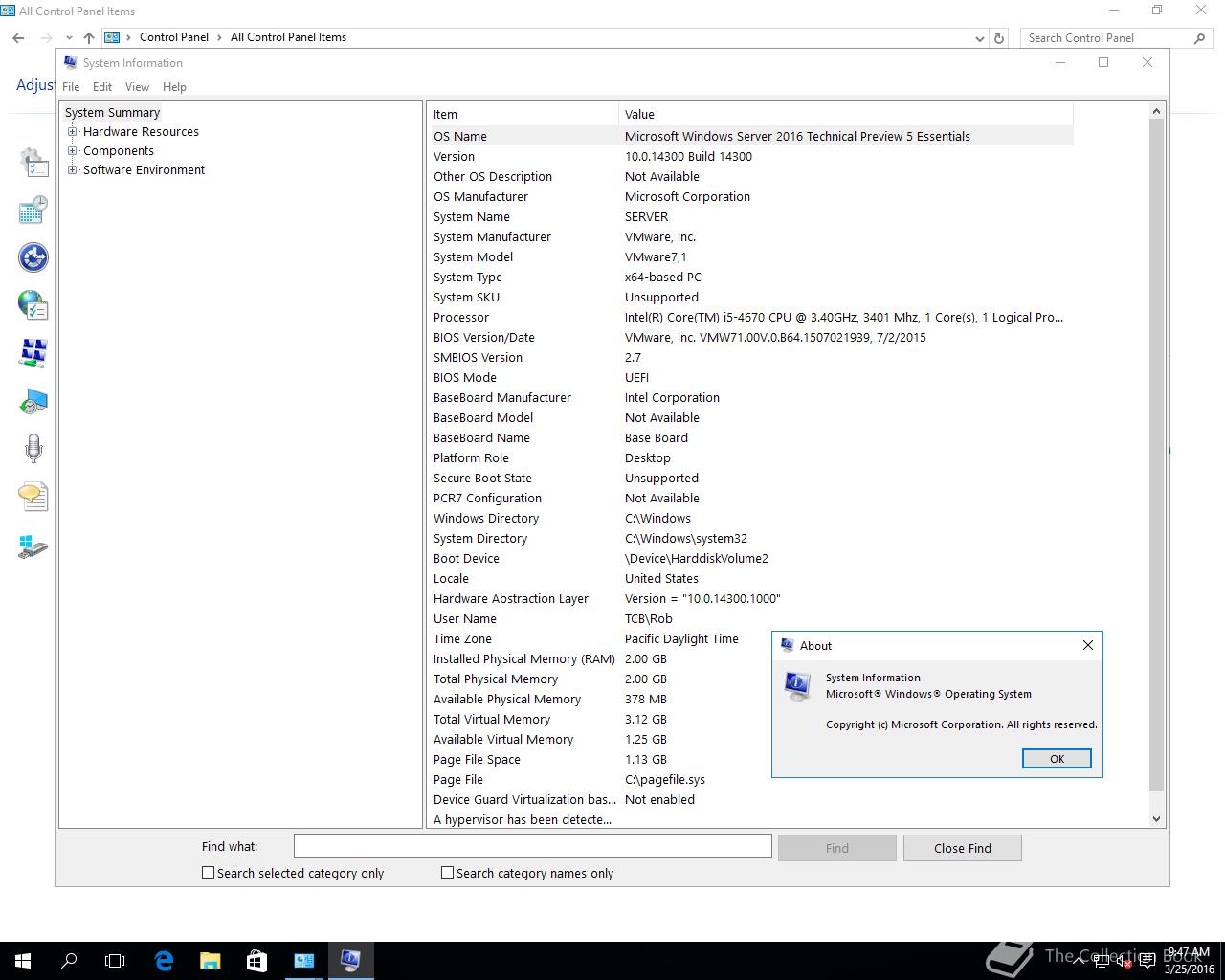1225x980 pixels.
Task: Open File Explorer from the taskbar
Action: 210,960
